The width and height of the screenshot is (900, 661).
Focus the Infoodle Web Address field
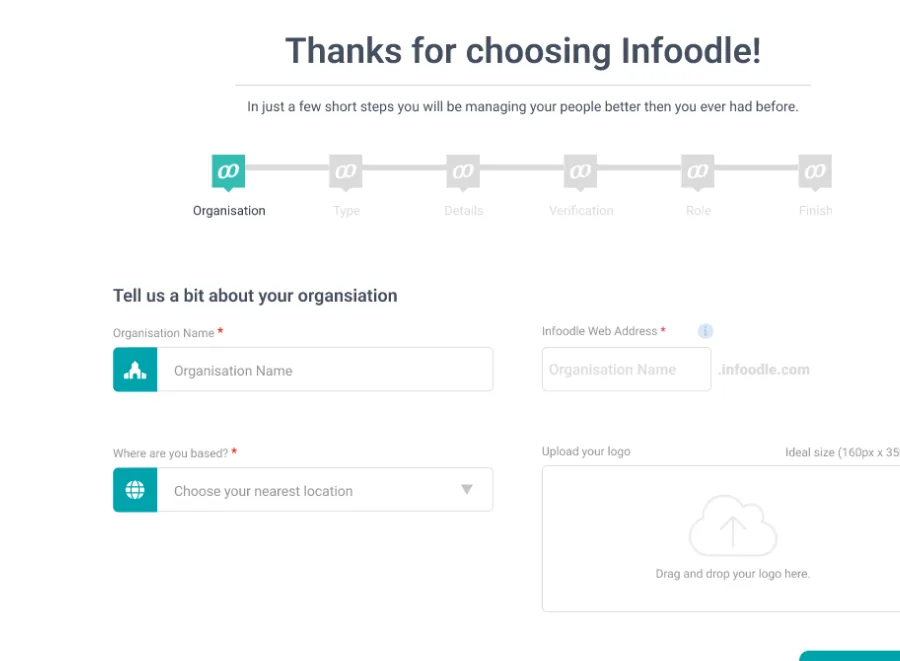pos(626,370)
